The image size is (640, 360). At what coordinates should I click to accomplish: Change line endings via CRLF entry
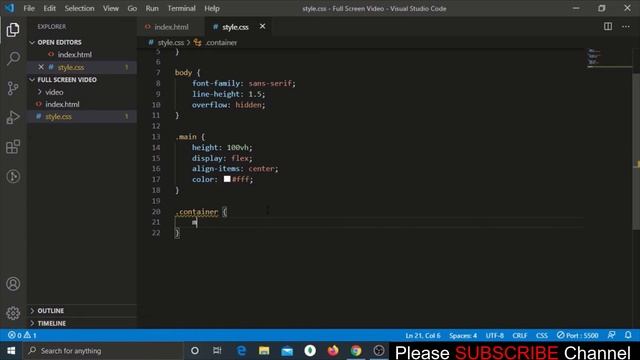(520, 335)
